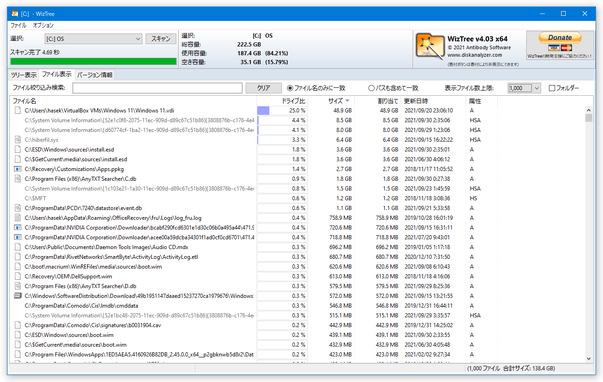Open the ファイル menu
The image size is (603, 382).
pyautogui.click(x=18, y=25)
